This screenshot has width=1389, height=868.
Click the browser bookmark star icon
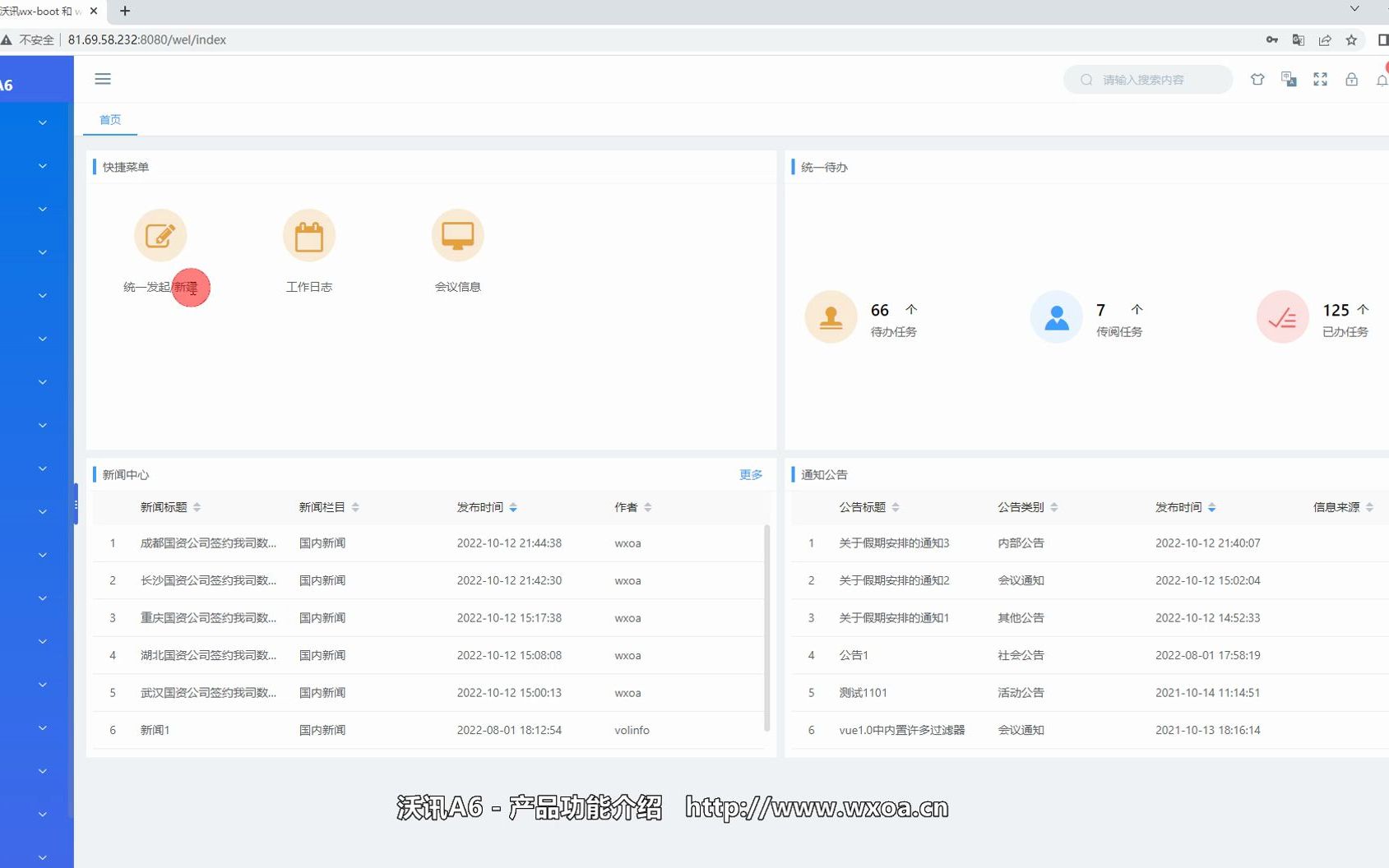(x=1351, y=39)
